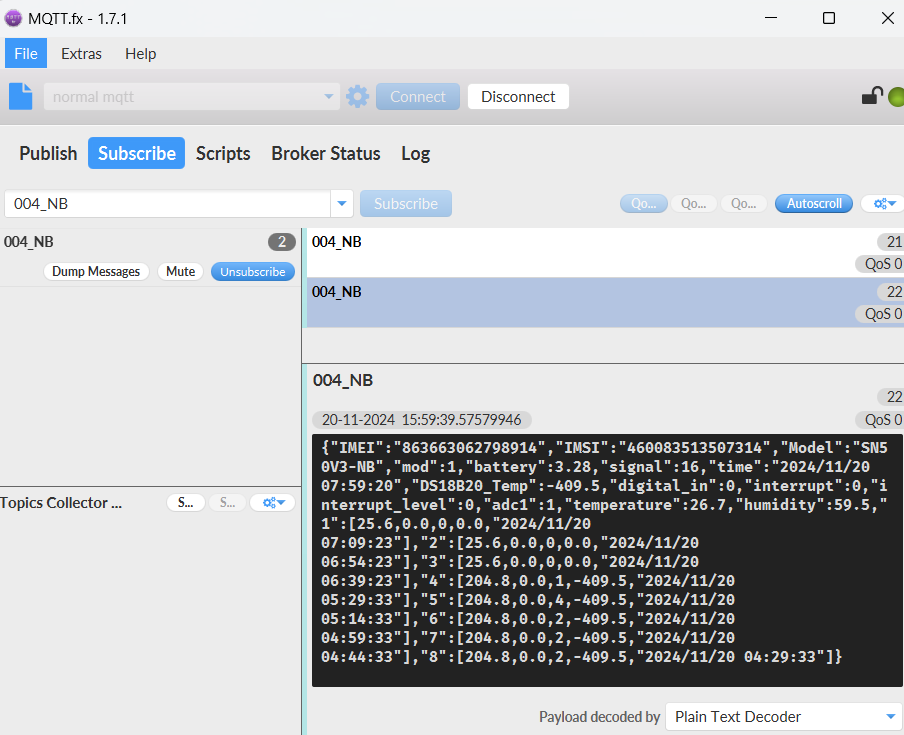Select message number 21 in the message list
Screen dimensions: 904x735
coord(605,252)
